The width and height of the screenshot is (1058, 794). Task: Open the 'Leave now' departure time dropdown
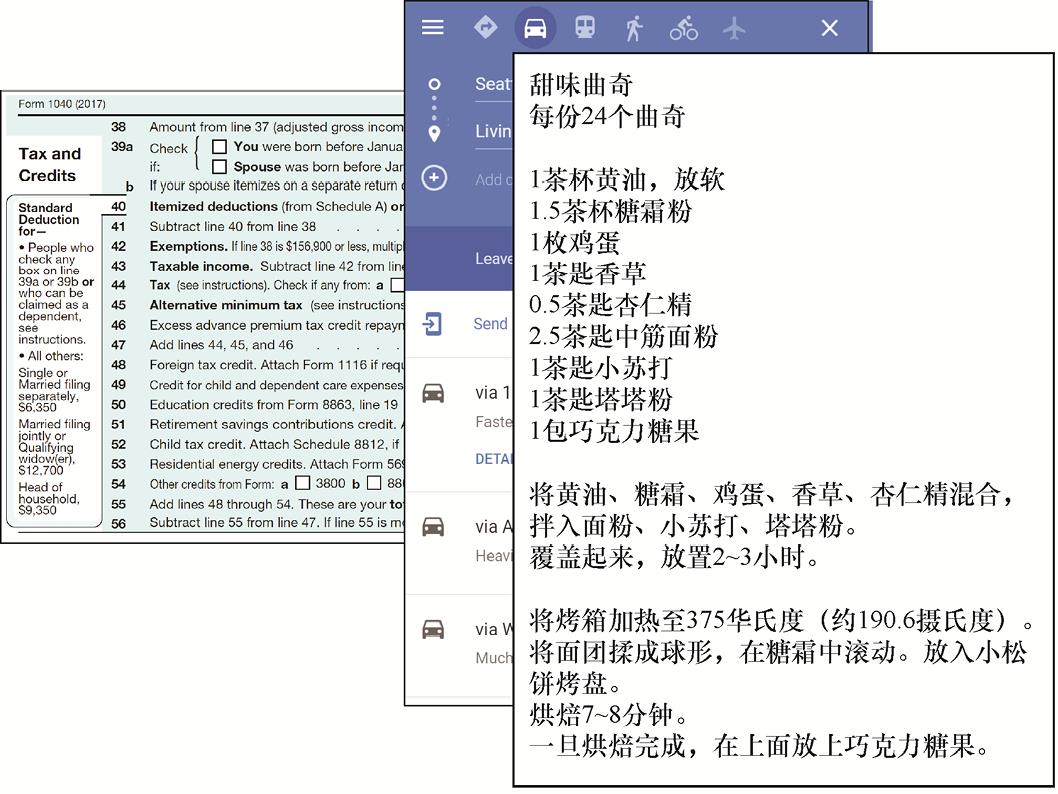click(493, 258)
